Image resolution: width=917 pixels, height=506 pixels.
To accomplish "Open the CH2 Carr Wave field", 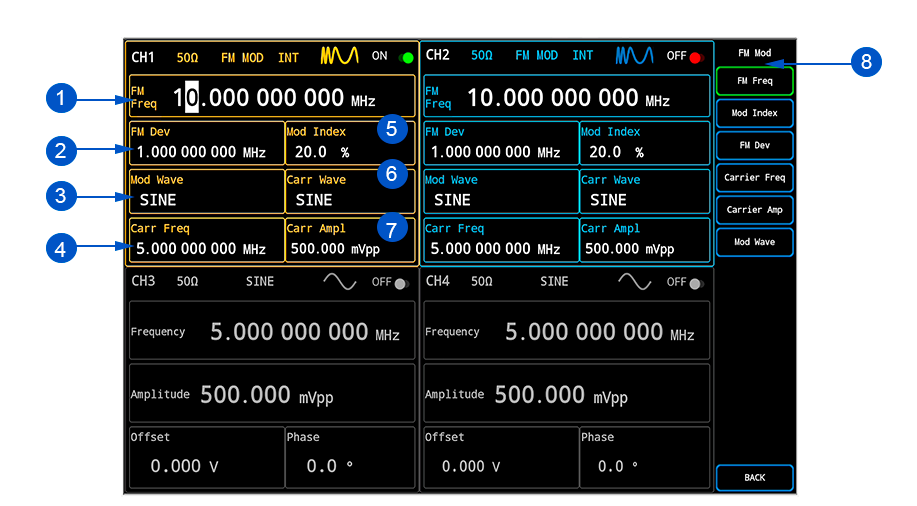I will click(644, 191).
